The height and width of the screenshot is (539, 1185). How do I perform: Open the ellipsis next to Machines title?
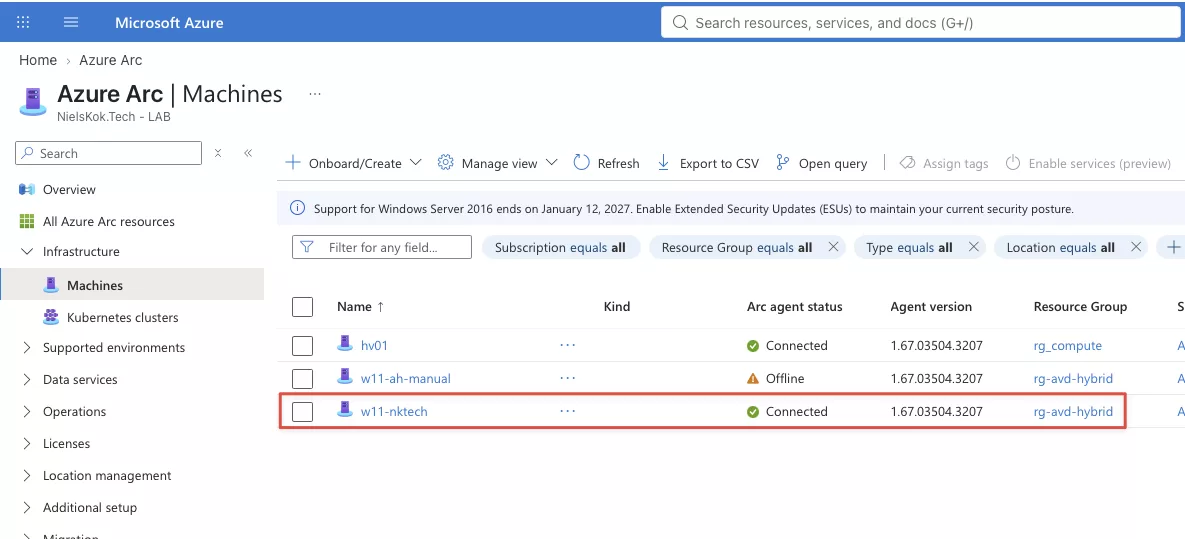click(315, 94)
